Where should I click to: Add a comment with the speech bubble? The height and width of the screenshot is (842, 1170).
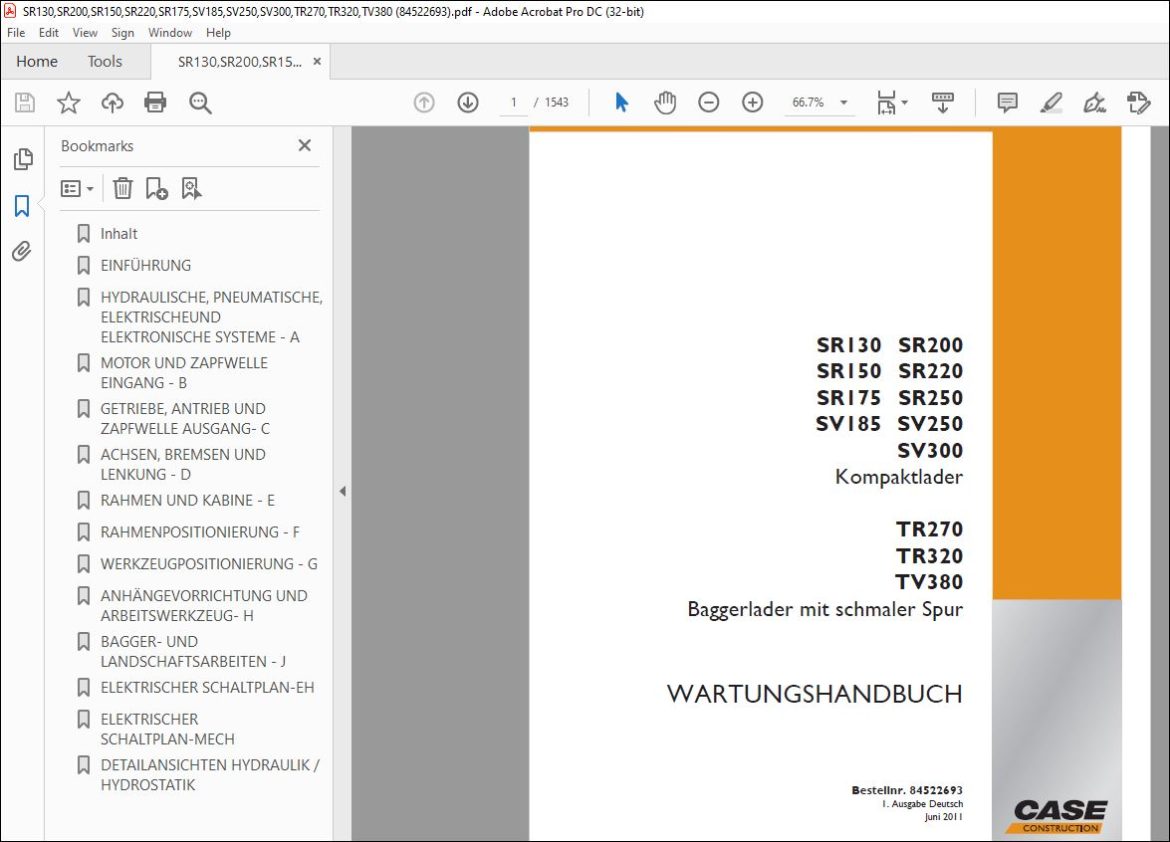click(1007, 102)
